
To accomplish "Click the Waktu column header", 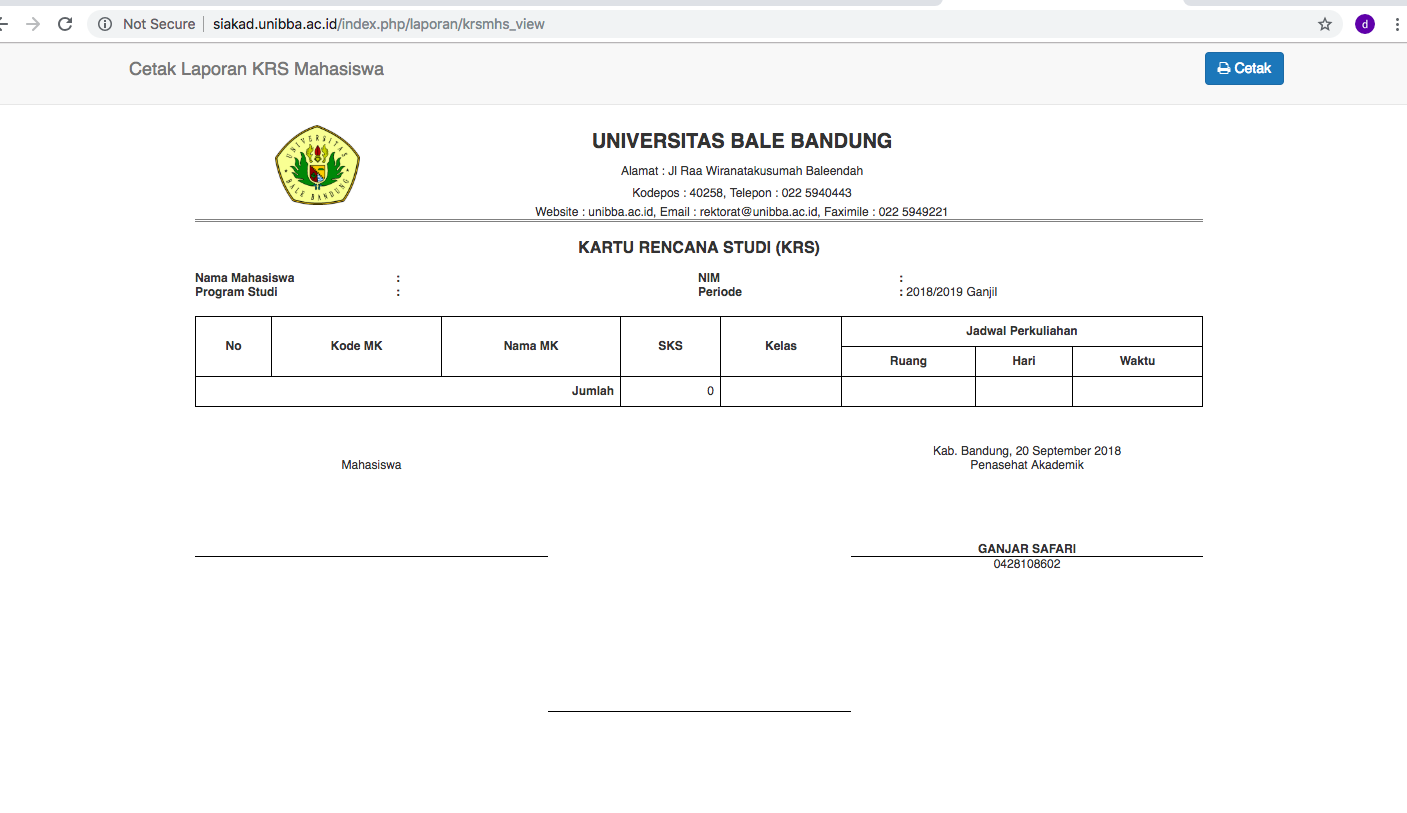I will [1137, 361].
